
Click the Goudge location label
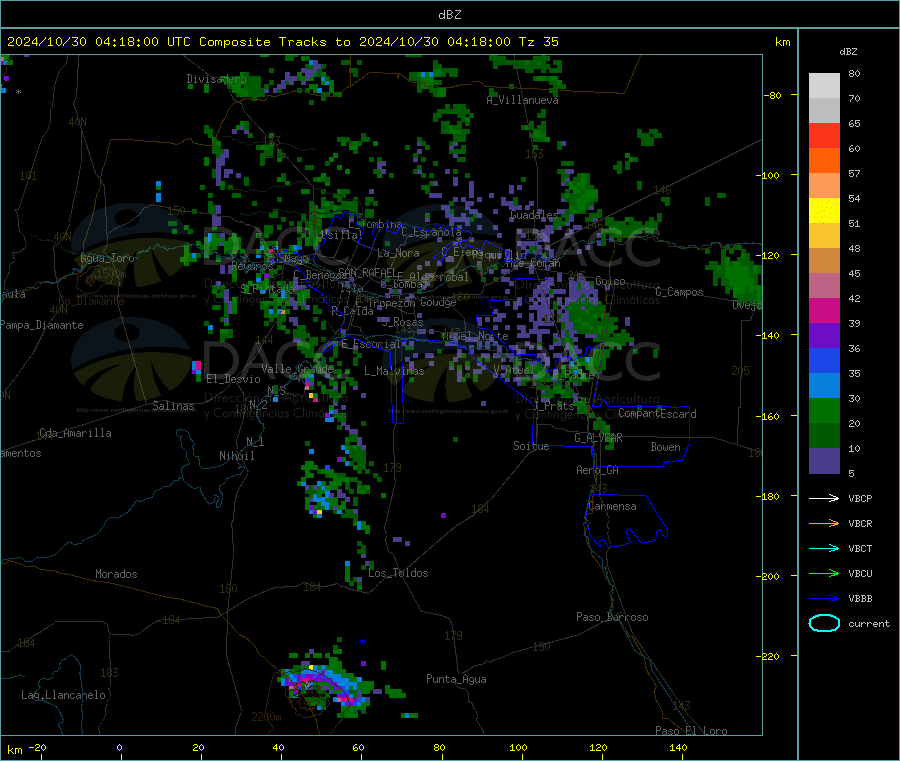[x=437, y=302]
